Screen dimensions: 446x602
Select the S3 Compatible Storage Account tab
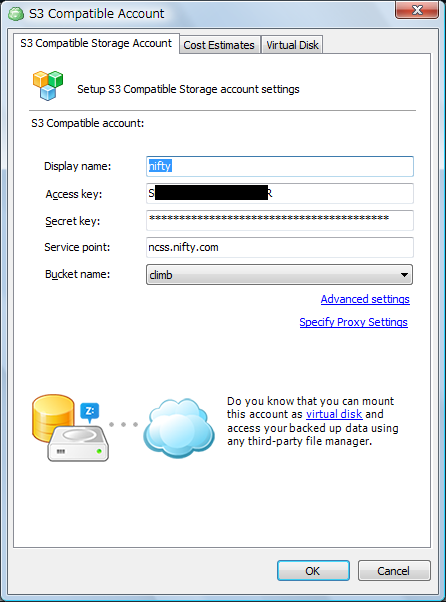coord(96,43)
